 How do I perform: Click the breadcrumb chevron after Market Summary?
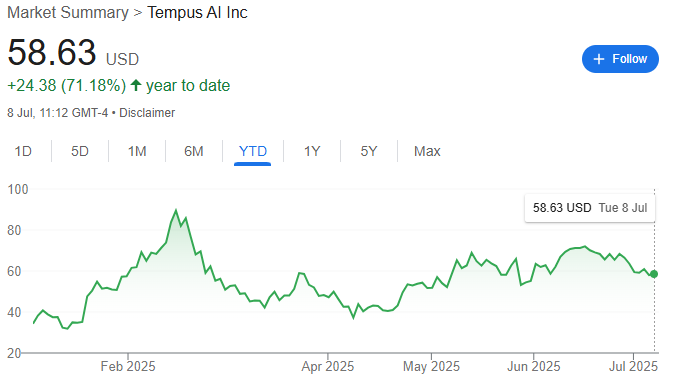pos(138,13)
